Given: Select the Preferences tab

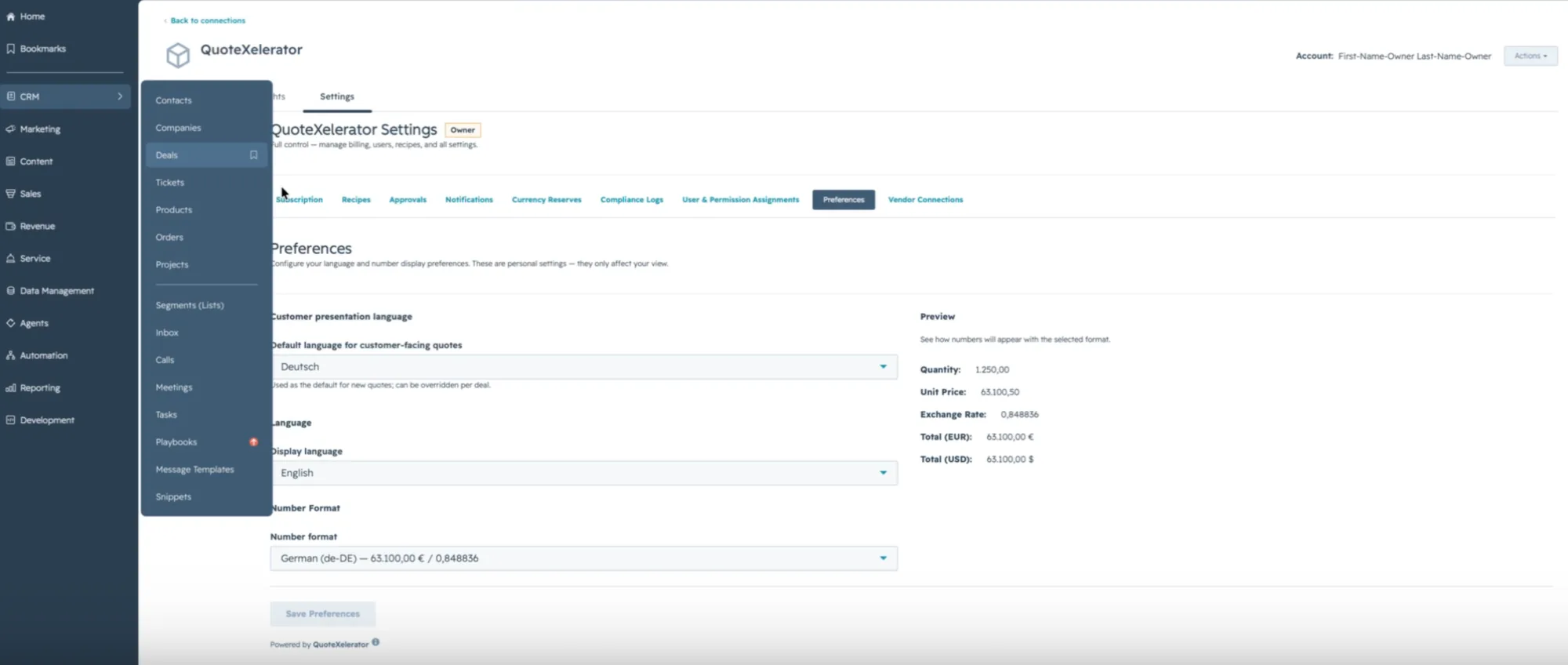Looking at the screenshot, I should [x=844, y=200].
